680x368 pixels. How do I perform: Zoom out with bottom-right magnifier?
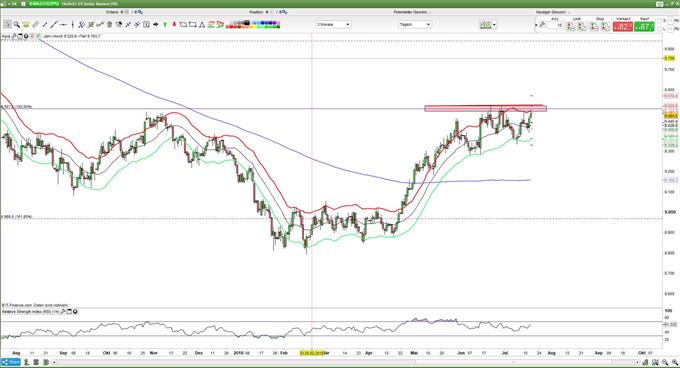[664, 362]
